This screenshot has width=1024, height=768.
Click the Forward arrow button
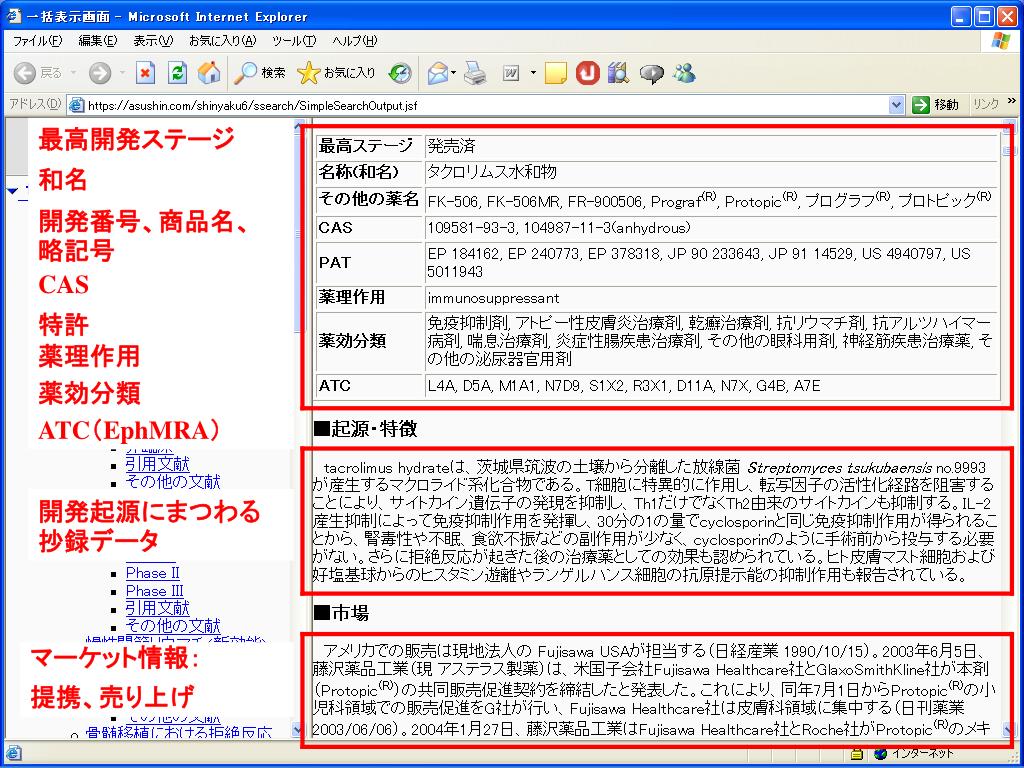click(x=99, y=73)
